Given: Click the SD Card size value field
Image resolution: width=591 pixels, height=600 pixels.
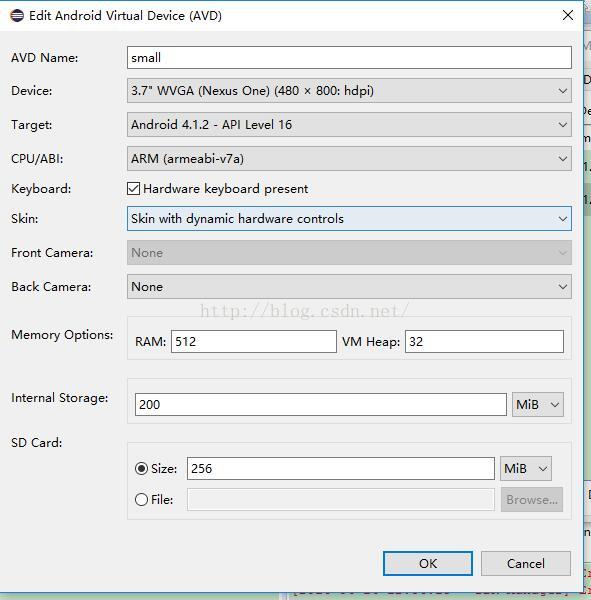Looking at the screenshot, I should [x=341, y=468].
